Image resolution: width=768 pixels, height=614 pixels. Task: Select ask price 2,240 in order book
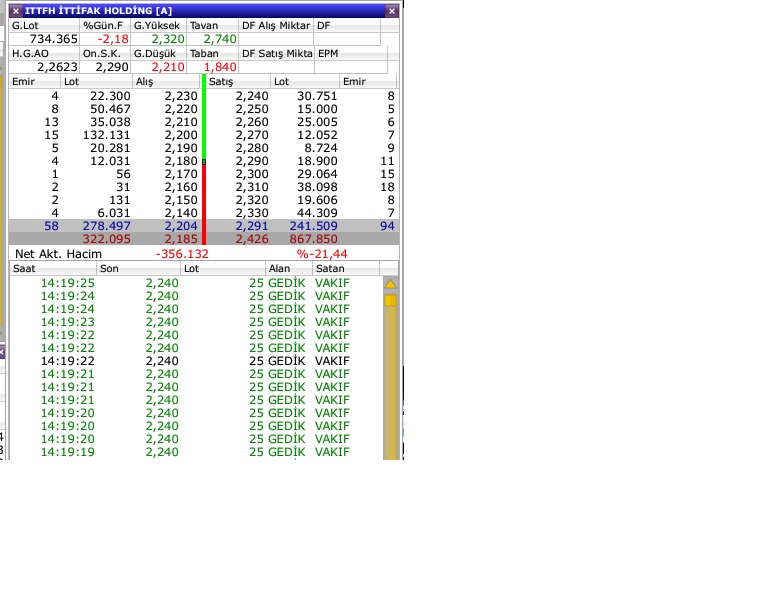pos(252,96)
